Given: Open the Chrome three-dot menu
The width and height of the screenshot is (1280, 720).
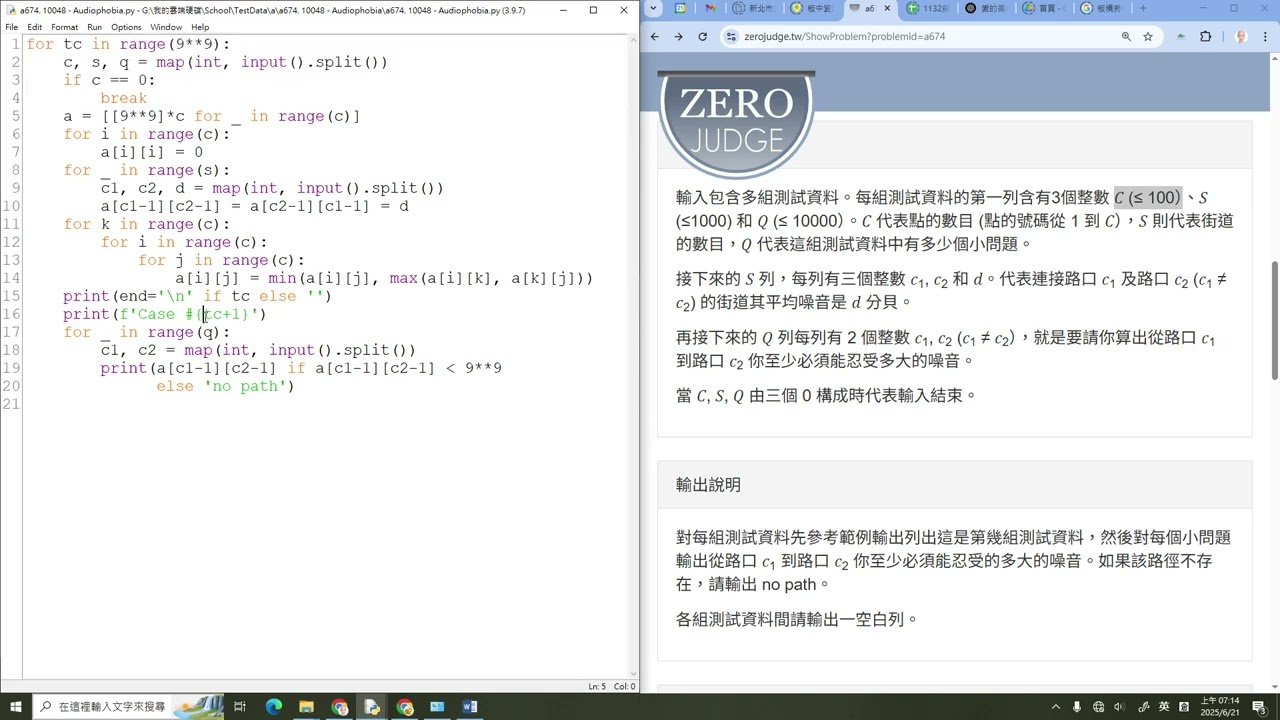Looking at the screenshot, I should pyautogui.click(x=1266, y=36).
